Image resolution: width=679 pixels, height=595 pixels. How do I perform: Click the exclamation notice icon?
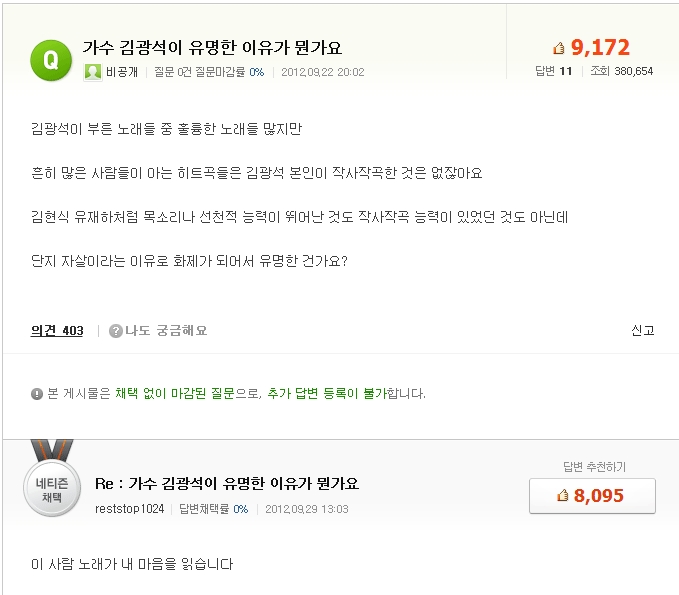[x=37, y=394]
